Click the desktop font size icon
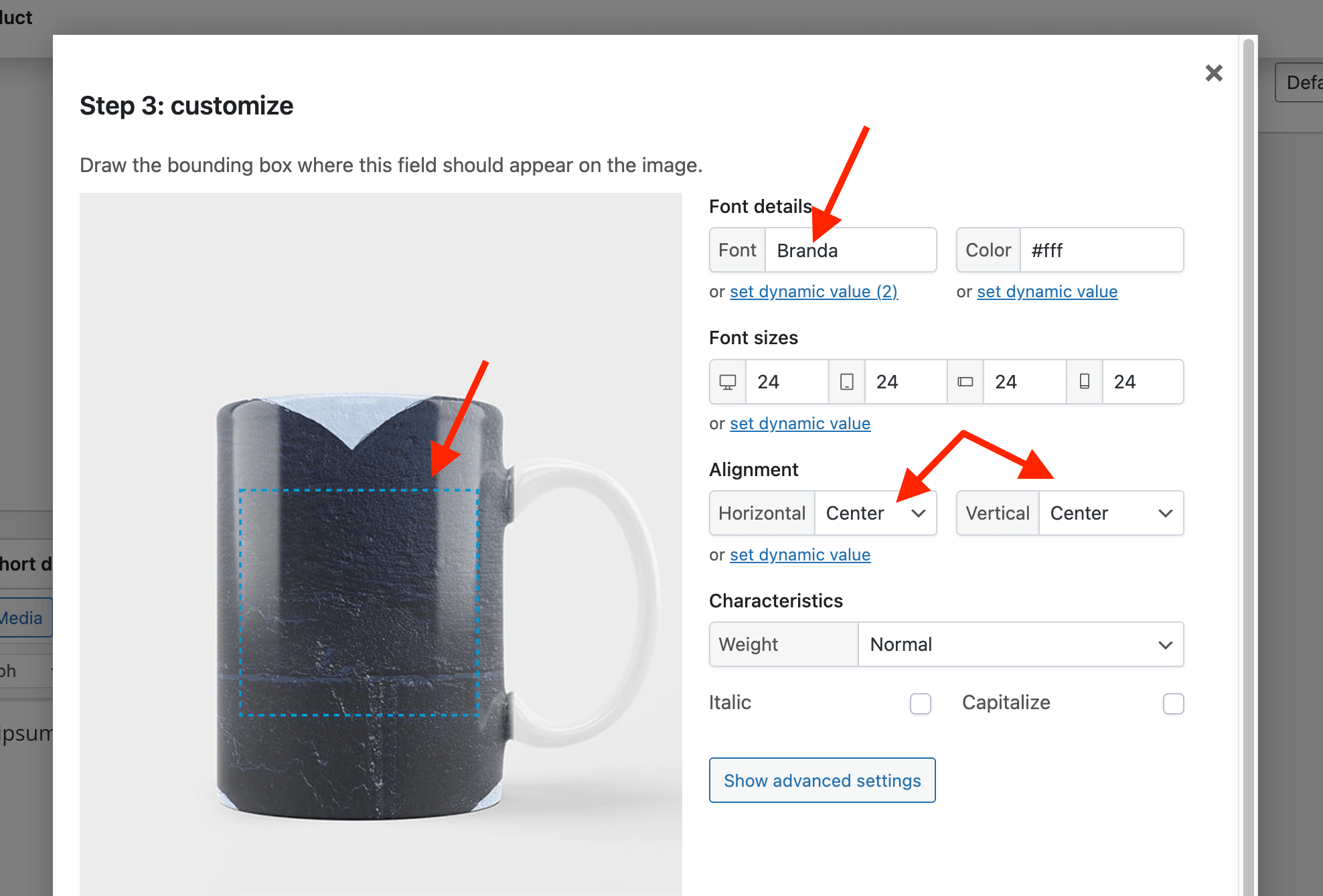 [x=728, y=382]
